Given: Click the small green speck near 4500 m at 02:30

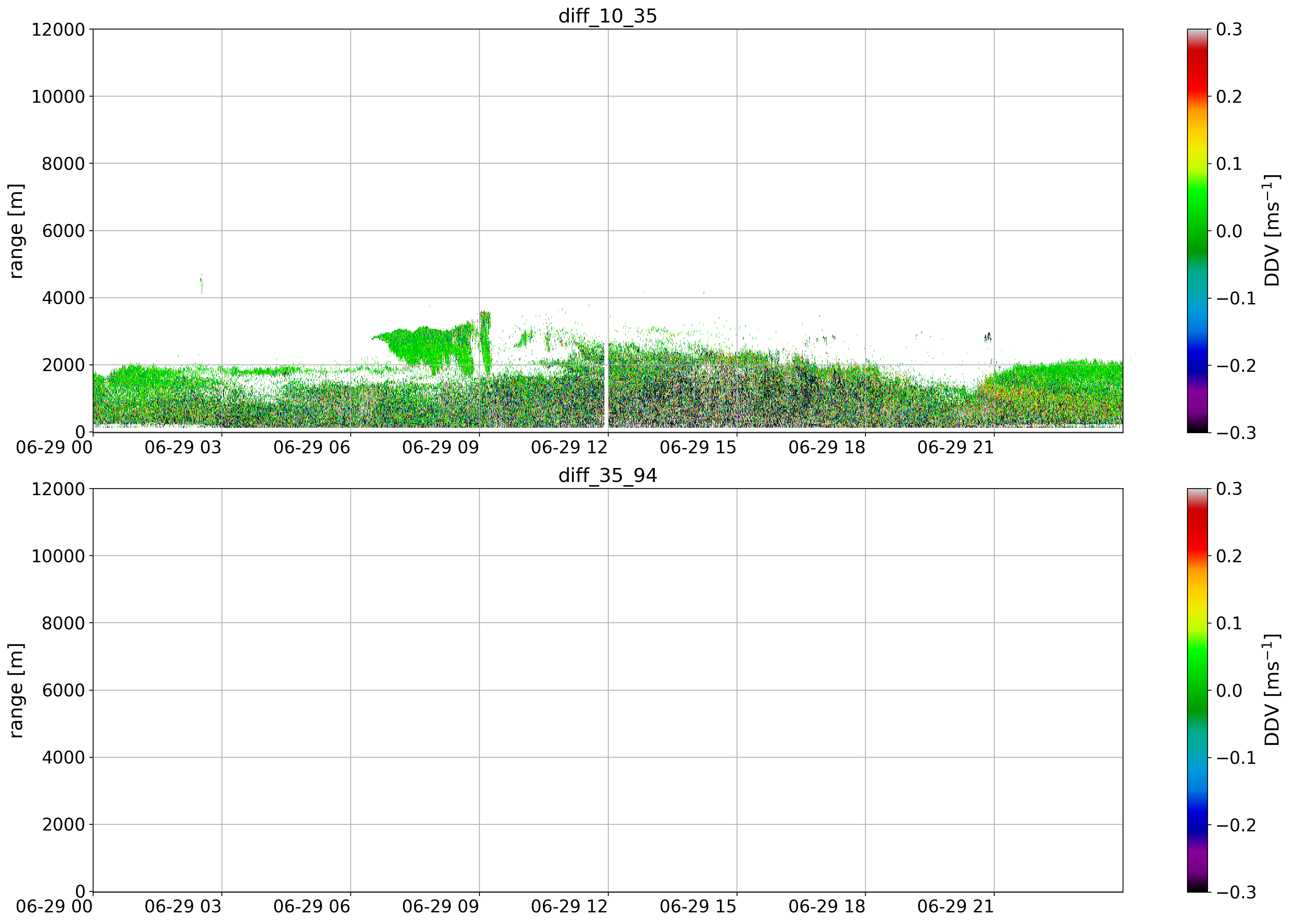Looking at the screenshot, I should (x=201, y=283).
